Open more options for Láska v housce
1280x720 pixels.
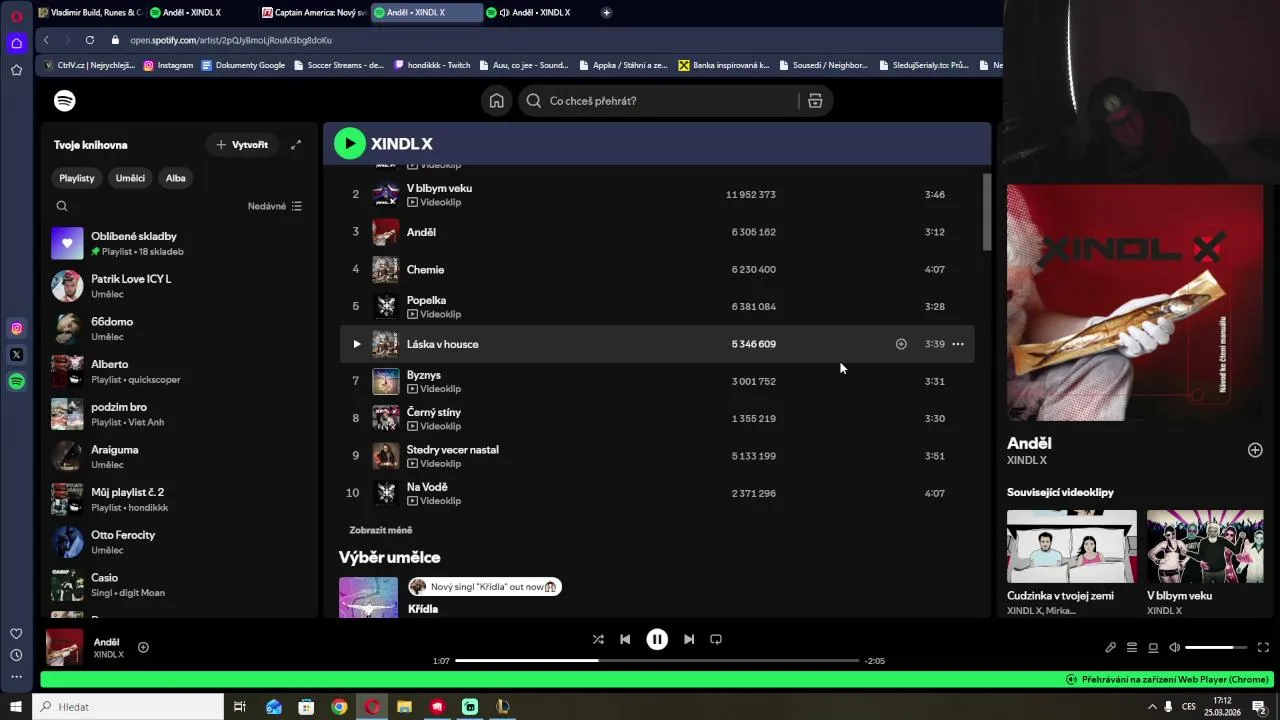point(958,344)
